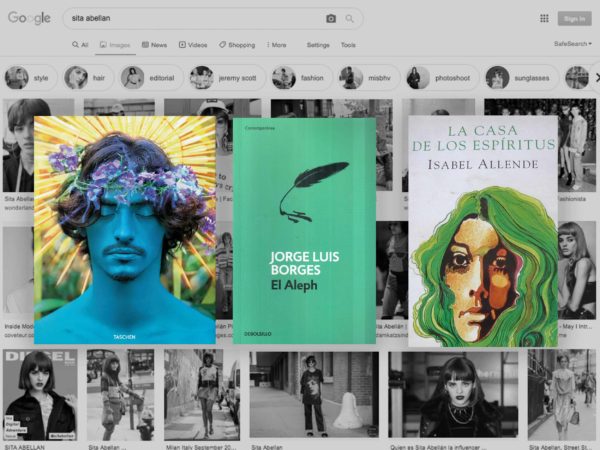Open the 'Milan Italy September' street photo
The height and width of the screenshot is (450, 600).
click(x=202, y=395)
